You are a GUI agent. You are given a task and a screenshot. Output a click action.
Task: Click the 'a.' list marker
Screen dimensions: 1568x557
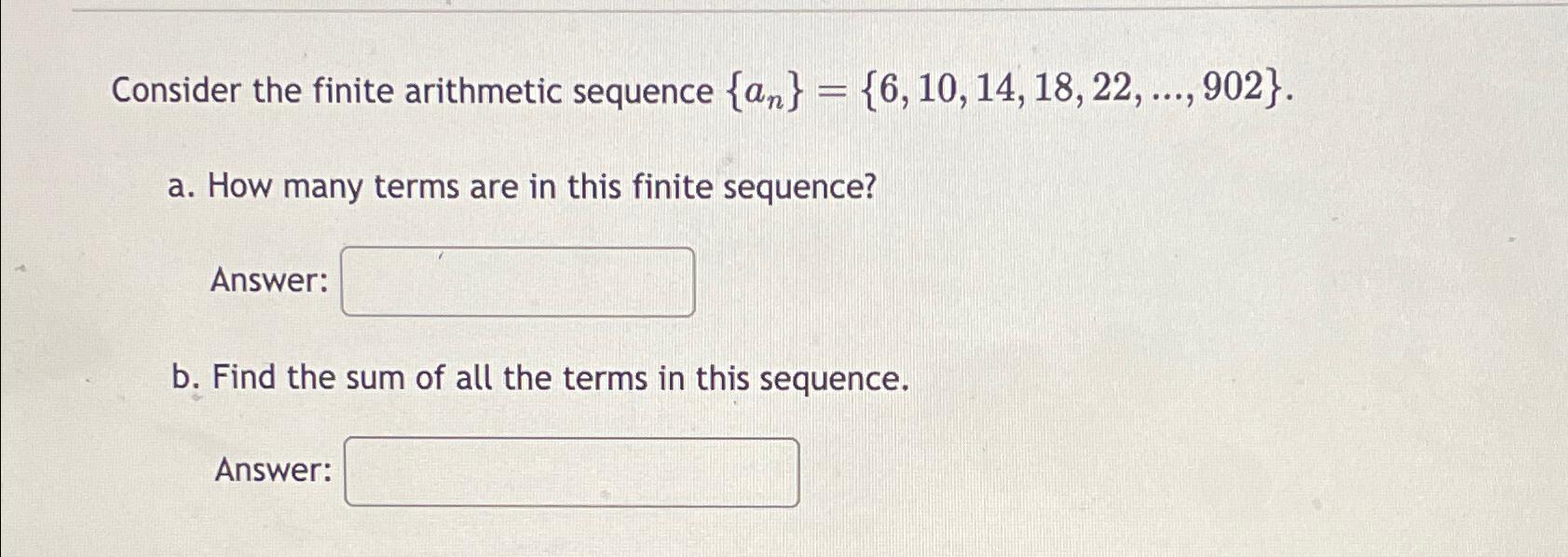(183, 187)
